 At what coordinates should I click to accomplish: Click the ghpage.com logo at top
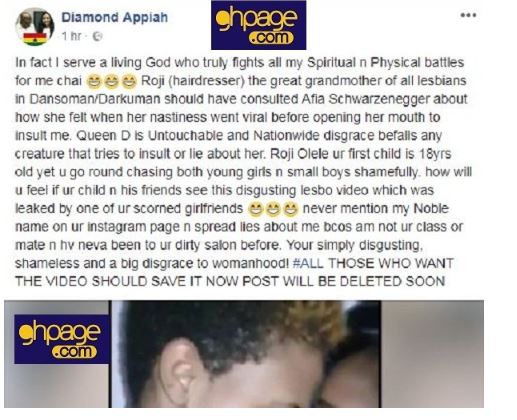258,25
